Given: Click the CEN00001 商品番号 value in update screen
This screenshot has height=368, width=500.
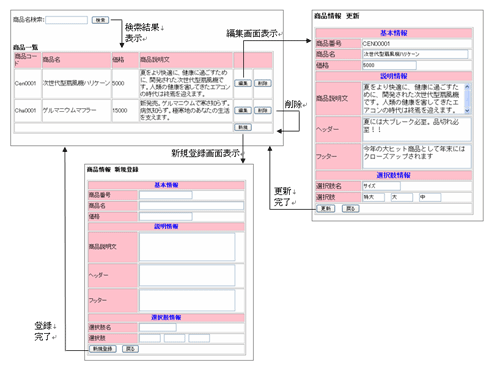Looking at the screenshot, I should (376, 44).
